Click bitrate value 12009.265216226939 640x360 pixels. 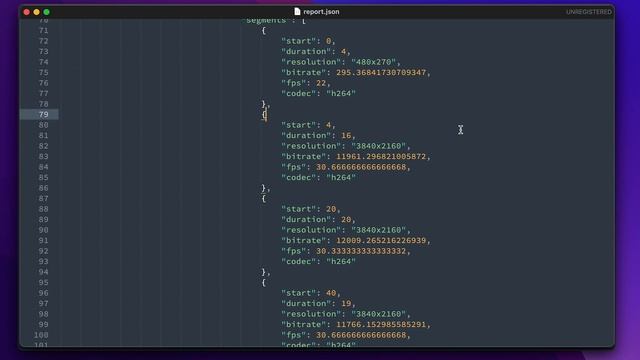point(381,241)
